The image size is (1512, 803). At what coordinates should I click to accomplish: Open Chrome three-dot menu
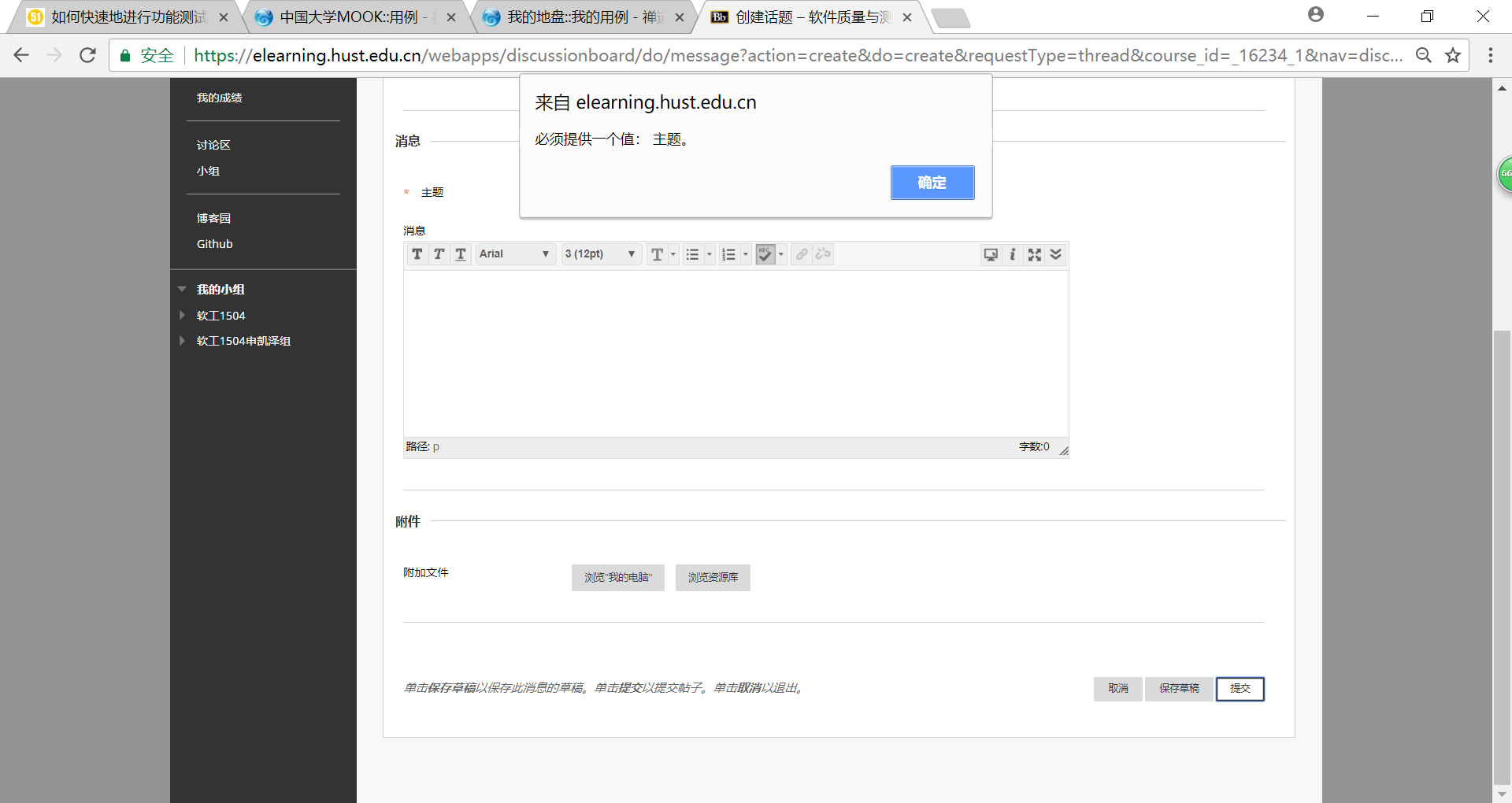click(x=1491, y=55)
